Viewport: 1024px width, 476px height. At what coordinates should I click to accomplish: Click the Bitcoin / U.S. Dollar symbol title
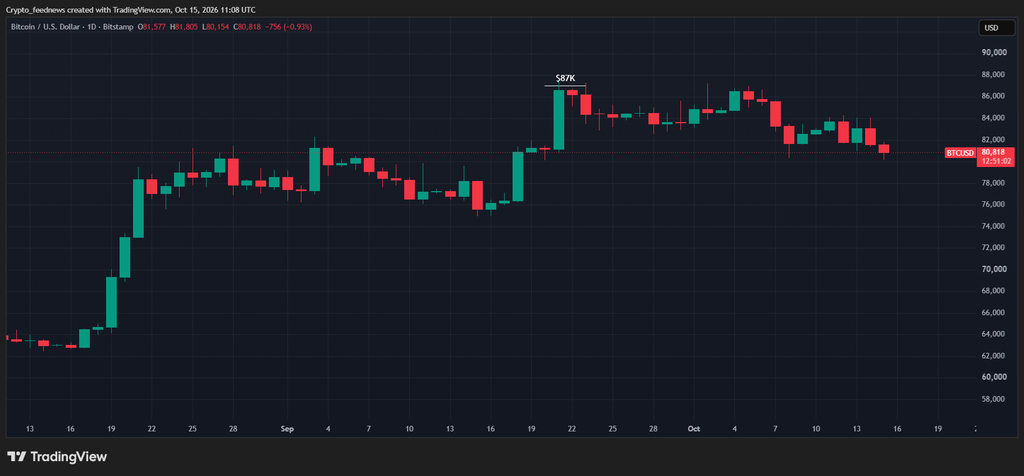(x=71, y=27)
